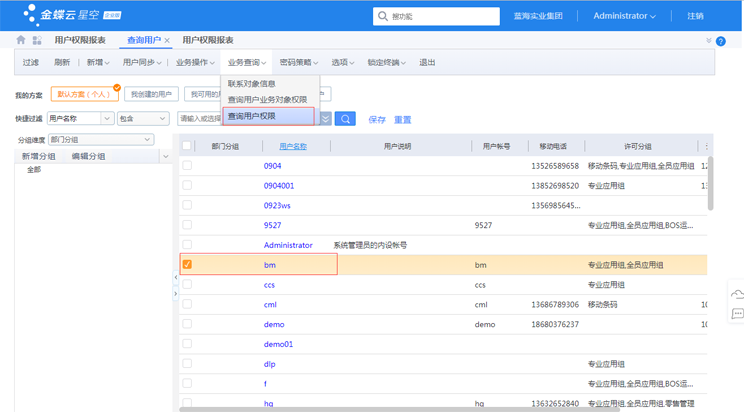Click the 过滤 toolbar button
The height and width of the screenshot is (412, 744).
click(30, 62)
